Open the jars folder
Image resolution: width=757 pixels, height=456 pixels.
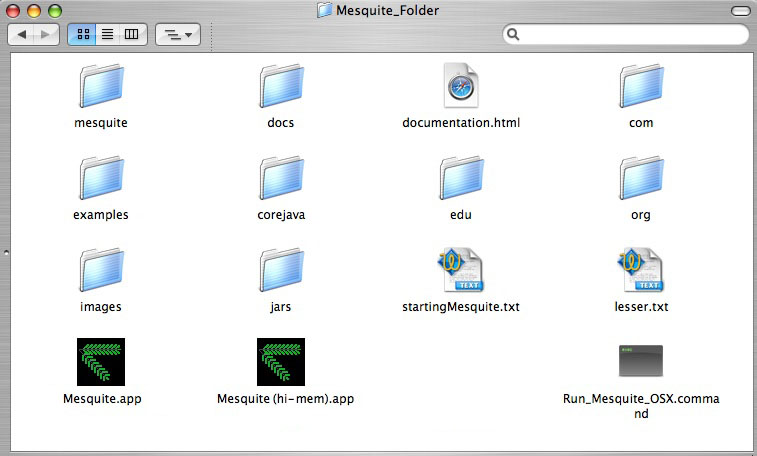pyautogui.click(x=281, y=270)
